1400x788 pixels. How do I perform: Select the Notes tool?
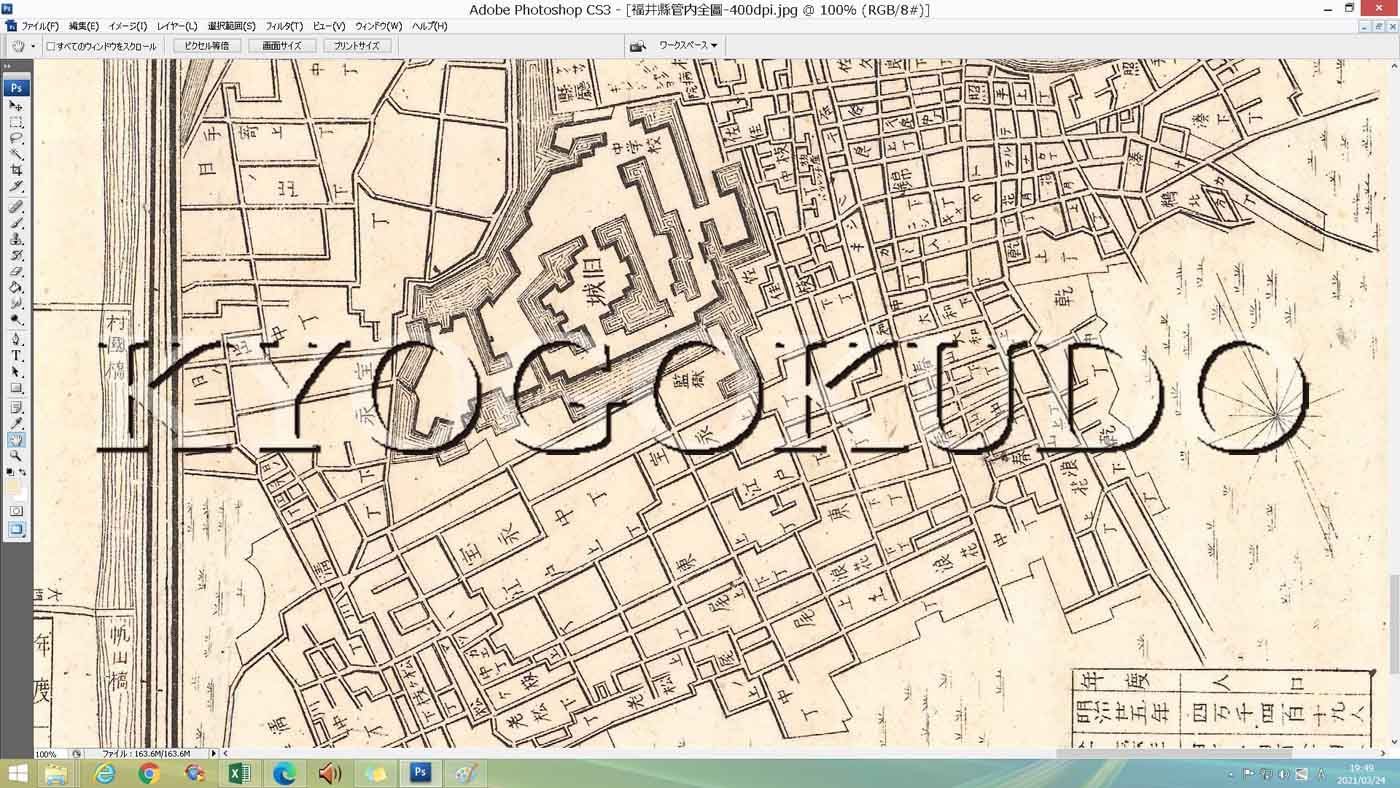coord(16,407)
